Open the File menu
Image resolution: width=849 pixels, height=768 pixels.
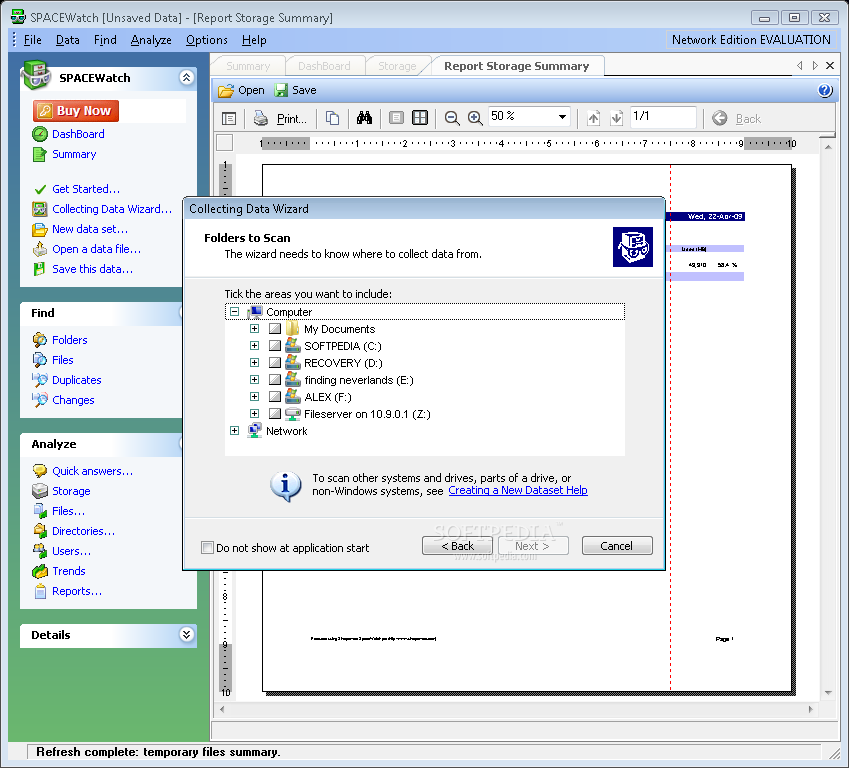[x=32, y=40]
